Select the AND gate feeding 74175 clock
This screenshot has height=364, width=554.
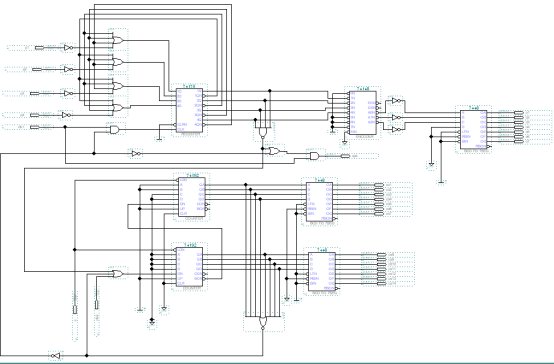[114, 130]
